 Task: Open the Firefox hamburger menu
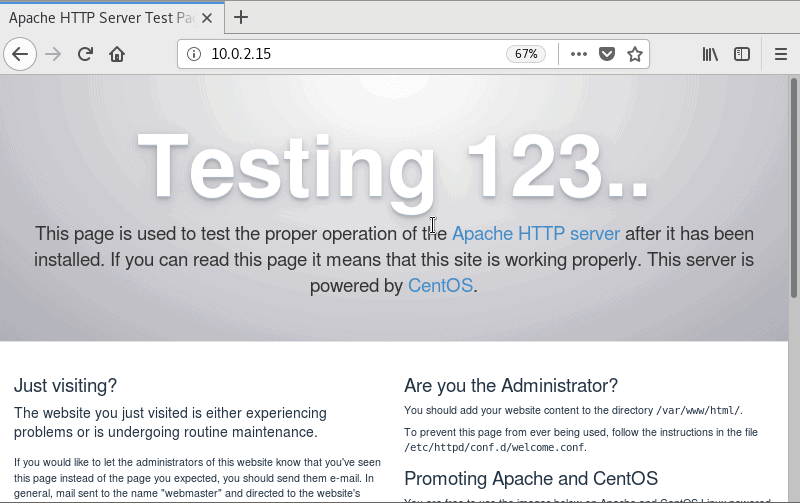[781, 54]
